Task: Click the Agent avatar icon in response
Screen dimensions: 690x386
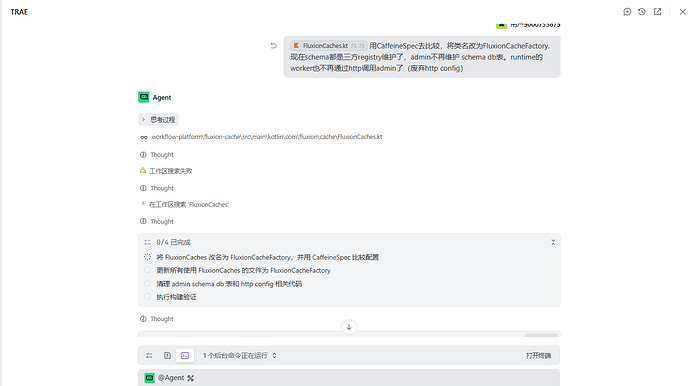Action: coord(143,97)
